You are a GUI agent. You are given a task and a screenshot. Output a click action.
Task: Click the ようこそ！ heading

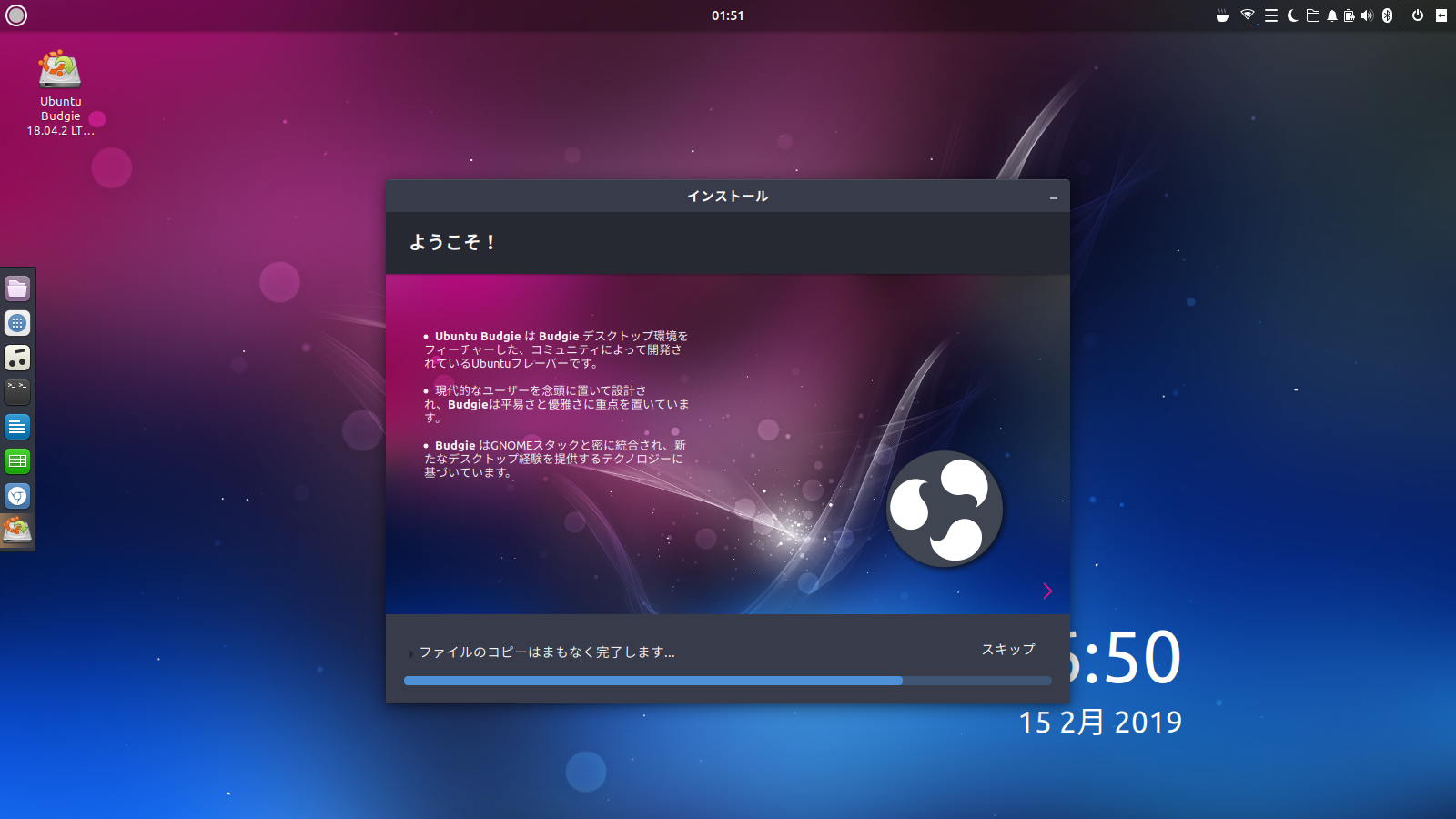452,242
